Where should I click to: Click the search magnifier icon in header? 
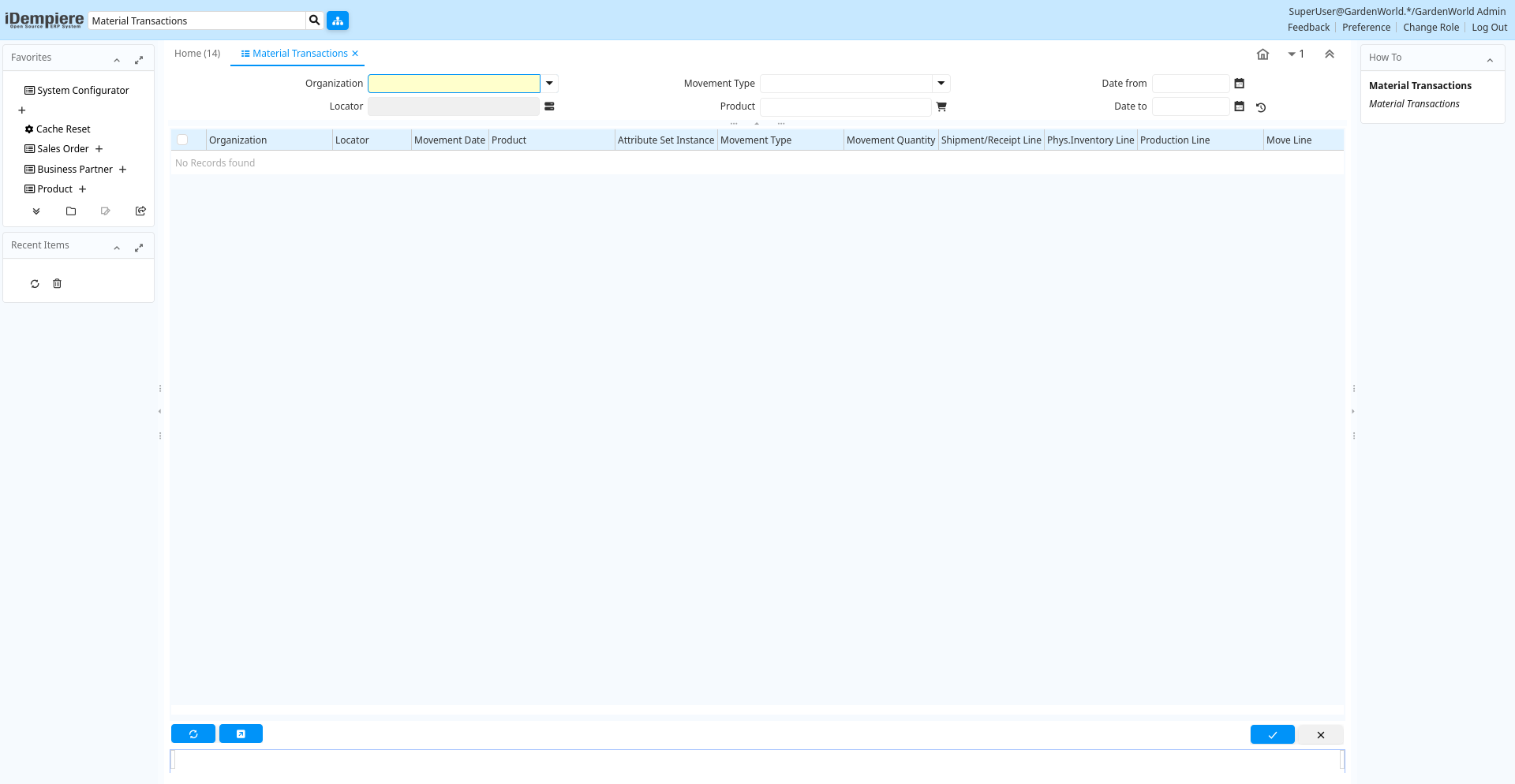click(x=314, y=21)
